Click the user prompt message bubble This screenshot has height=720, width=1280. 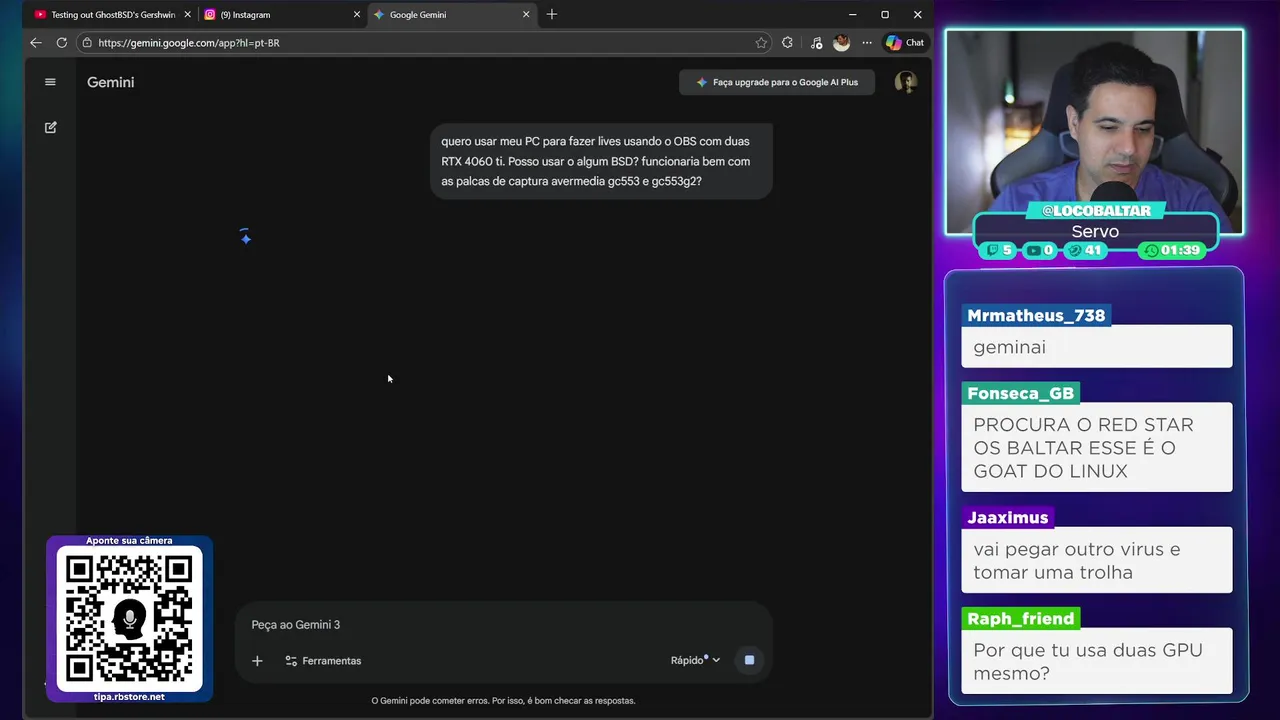(601, 161)
